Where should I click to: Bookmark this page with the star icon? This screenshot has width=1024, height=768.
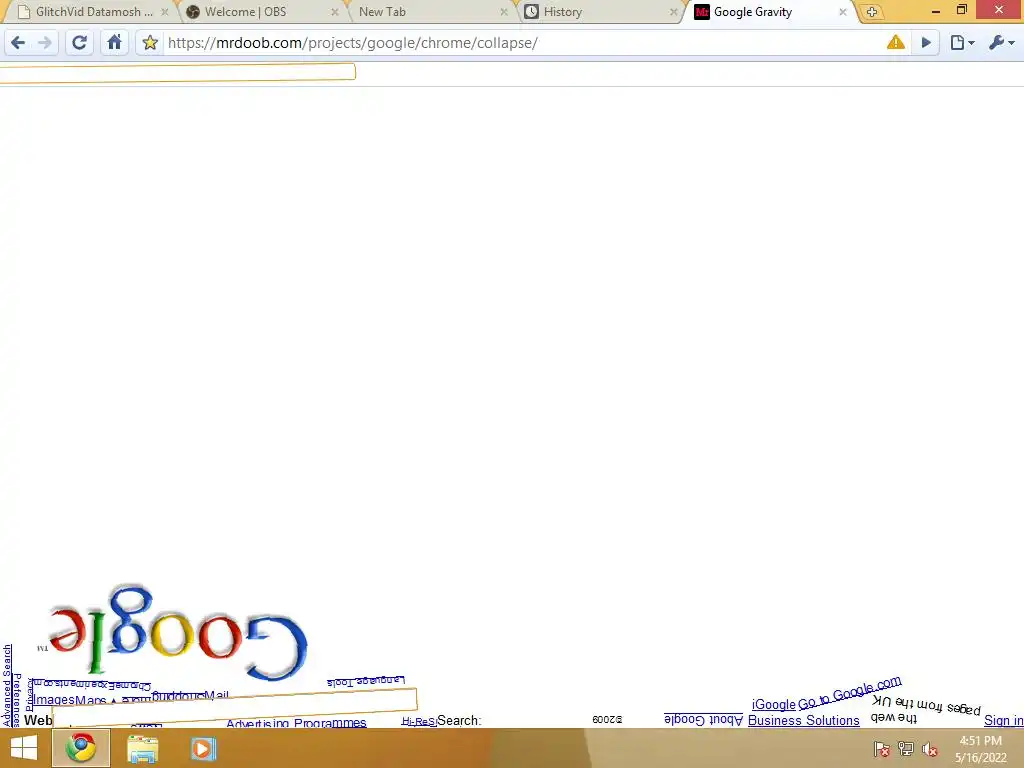coord(150,43)
